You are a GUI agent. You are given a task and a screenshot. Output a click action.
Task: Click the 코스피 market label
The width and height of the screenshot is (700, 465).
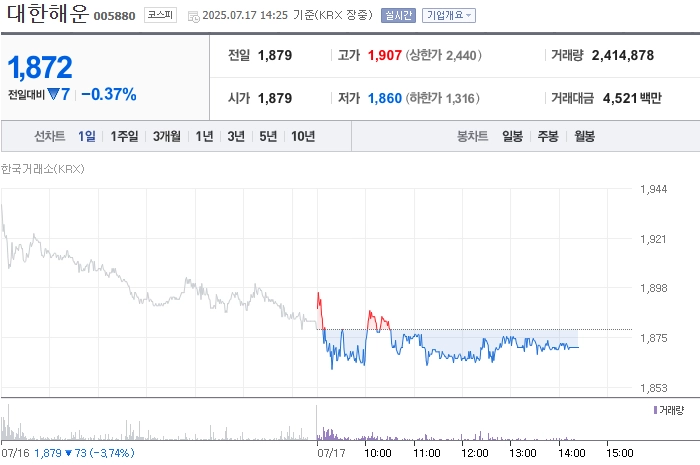pos(160,15)
